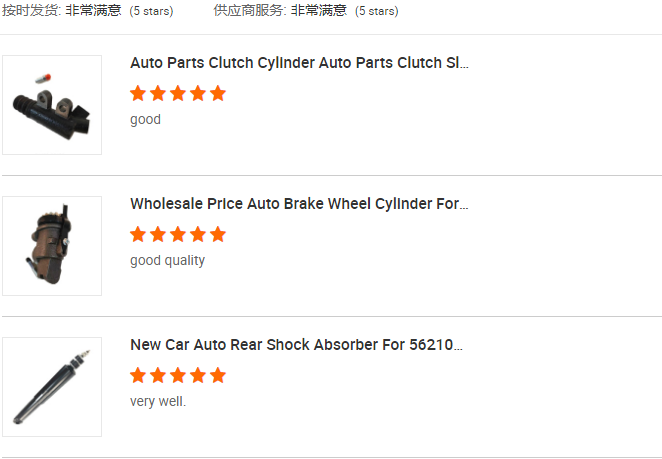Click fifth star of Shock Absorber rating
The image size is (662, 459).
pos(218,376)
